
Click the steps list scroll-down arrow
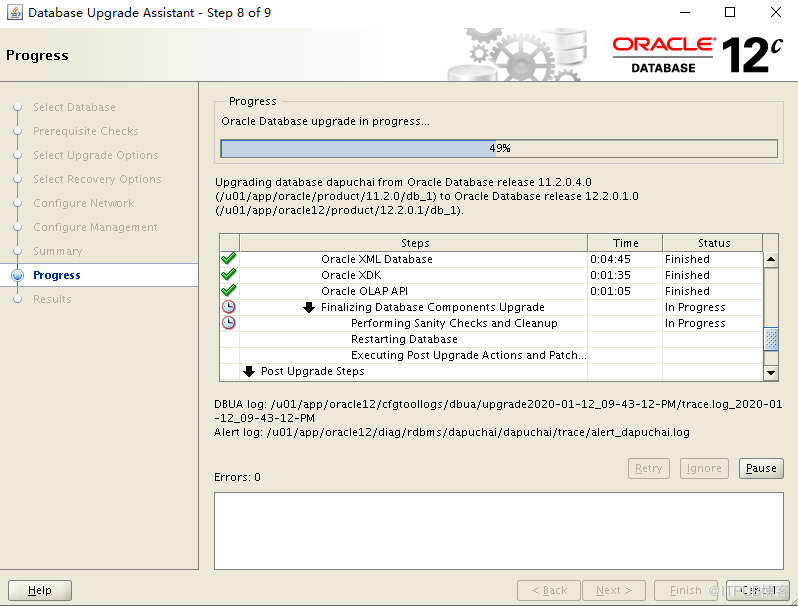[771, 373]
